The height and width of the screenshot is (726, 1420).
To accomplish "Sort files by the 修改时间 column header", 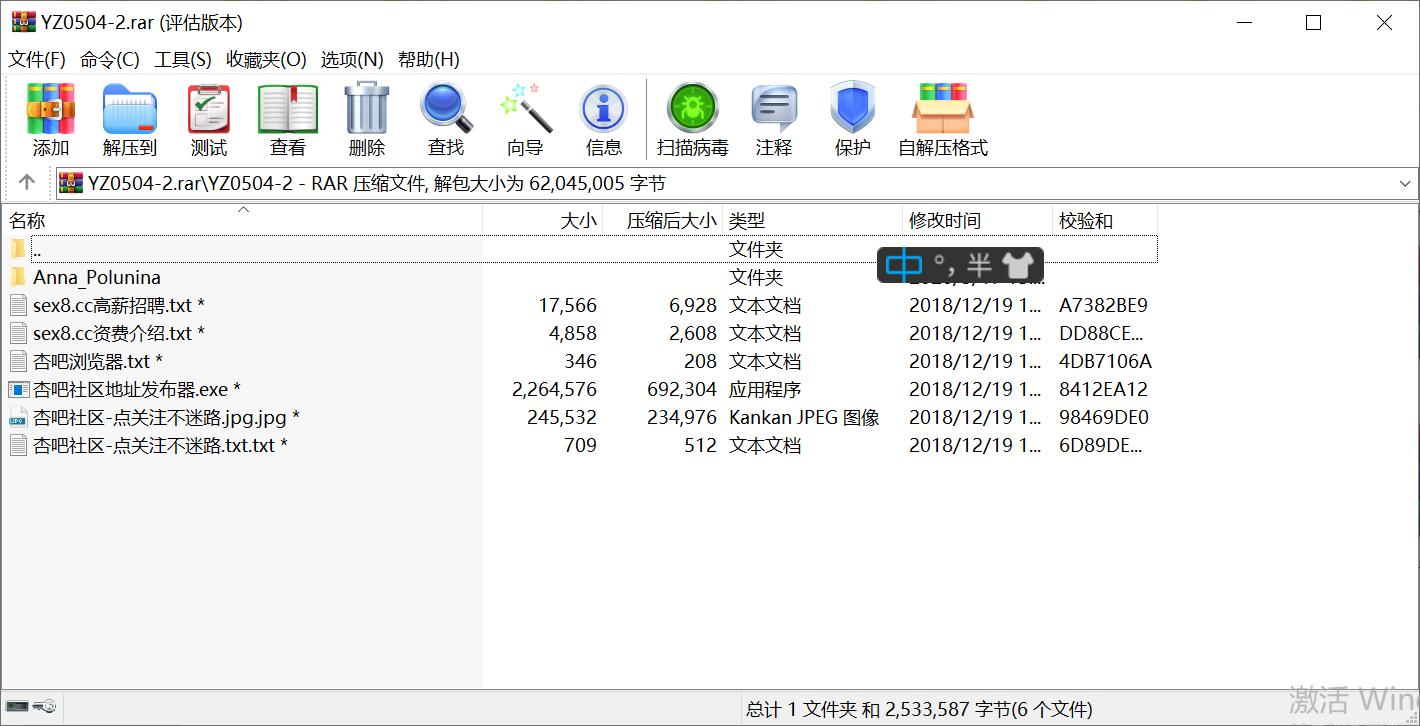I will click(x=978, y=220).
